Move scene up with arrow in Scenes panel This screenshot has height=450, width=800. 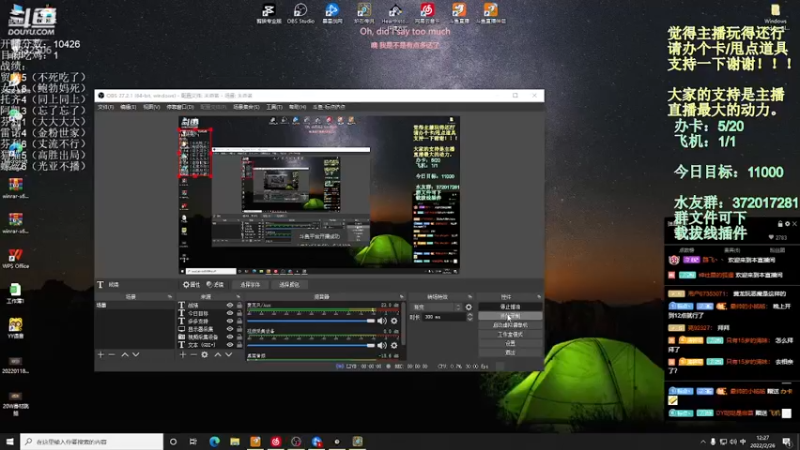tap(125, 355)
